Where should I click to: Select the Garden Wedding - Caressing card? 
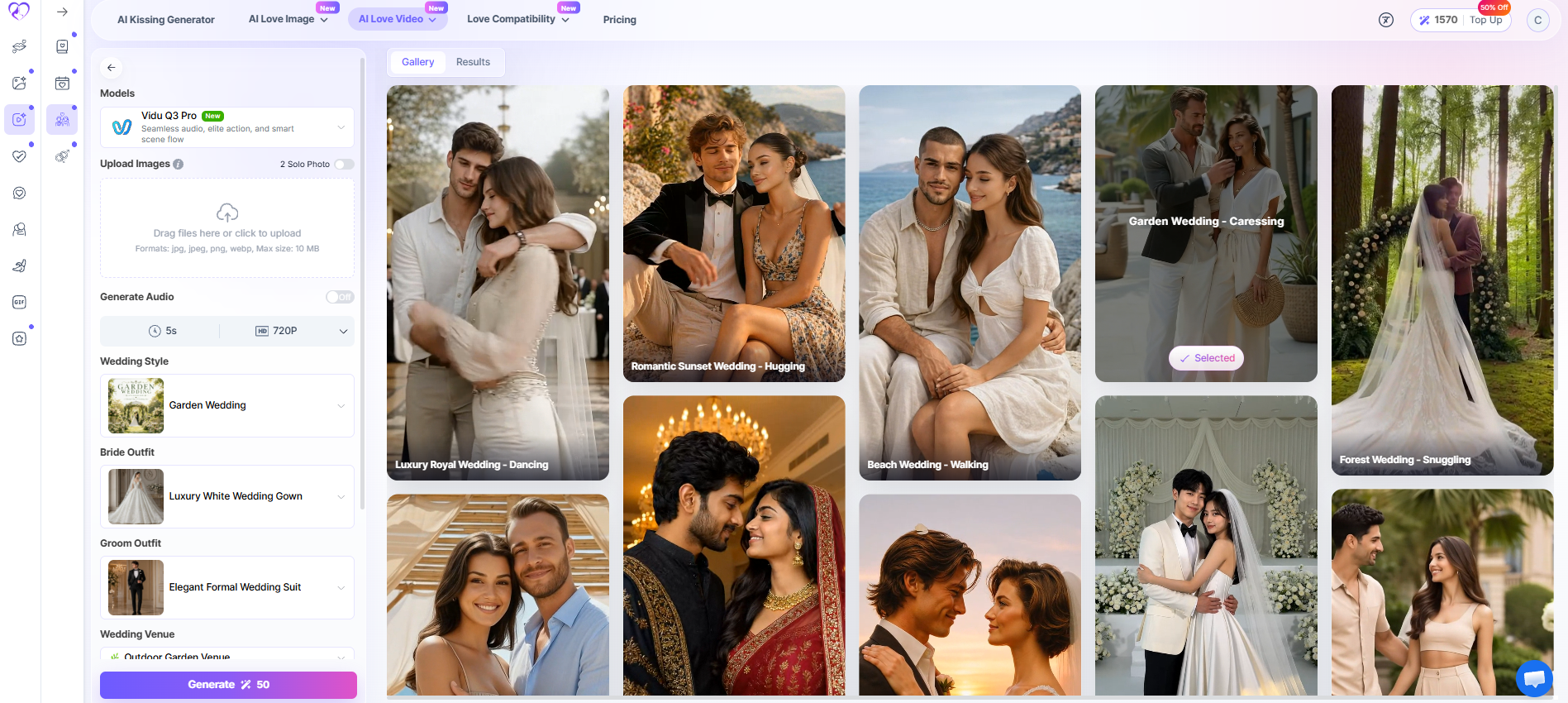1206,233
